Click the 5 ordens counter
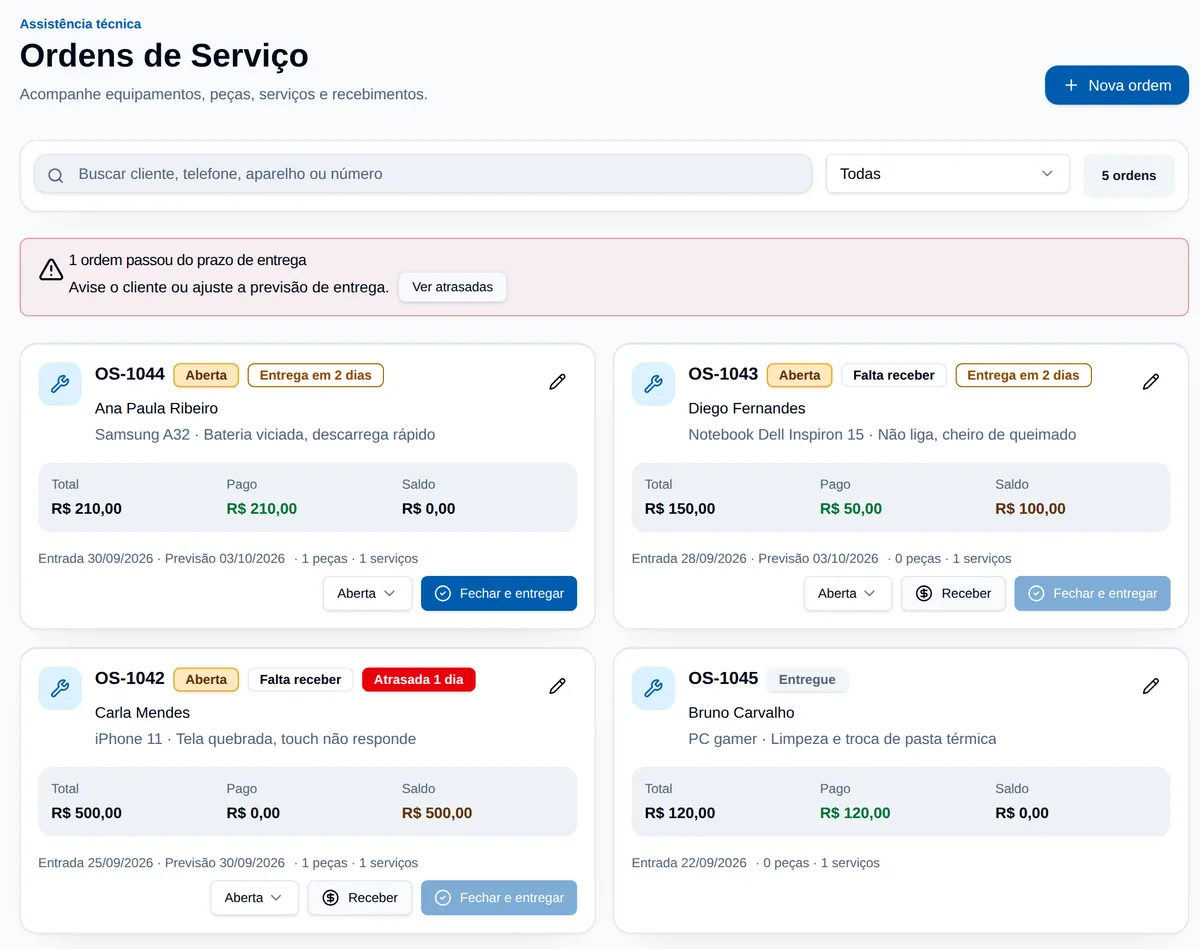This screenshot has height=949, width=1200. (1129, 175)
